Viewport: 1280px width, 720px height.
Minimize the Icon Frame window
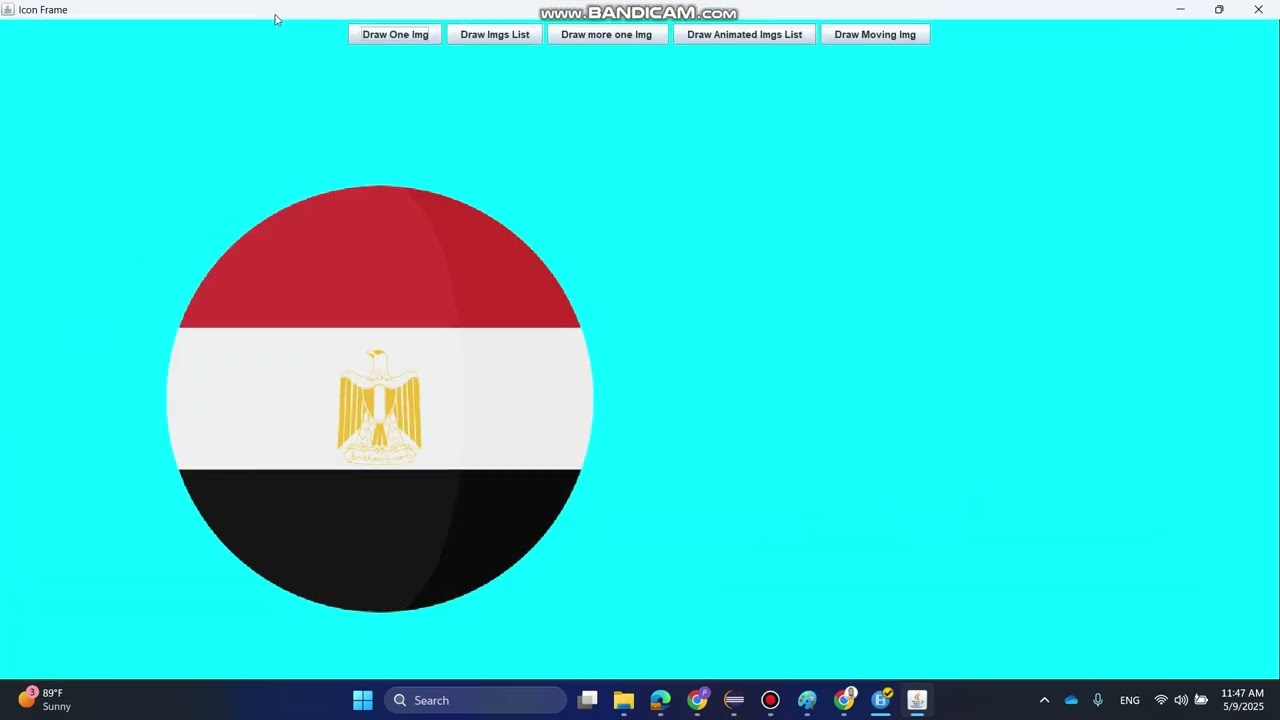(x=1180, y=9)
